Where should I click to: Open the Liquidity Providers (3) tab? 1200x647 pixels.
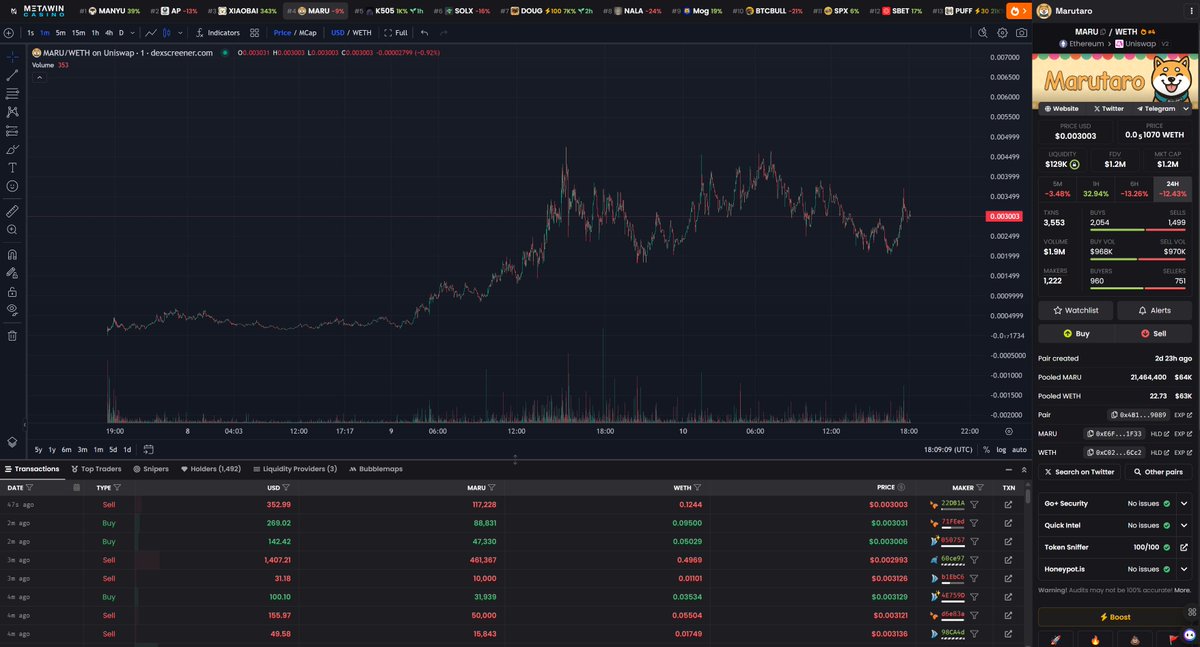click(x=294, y=468)
